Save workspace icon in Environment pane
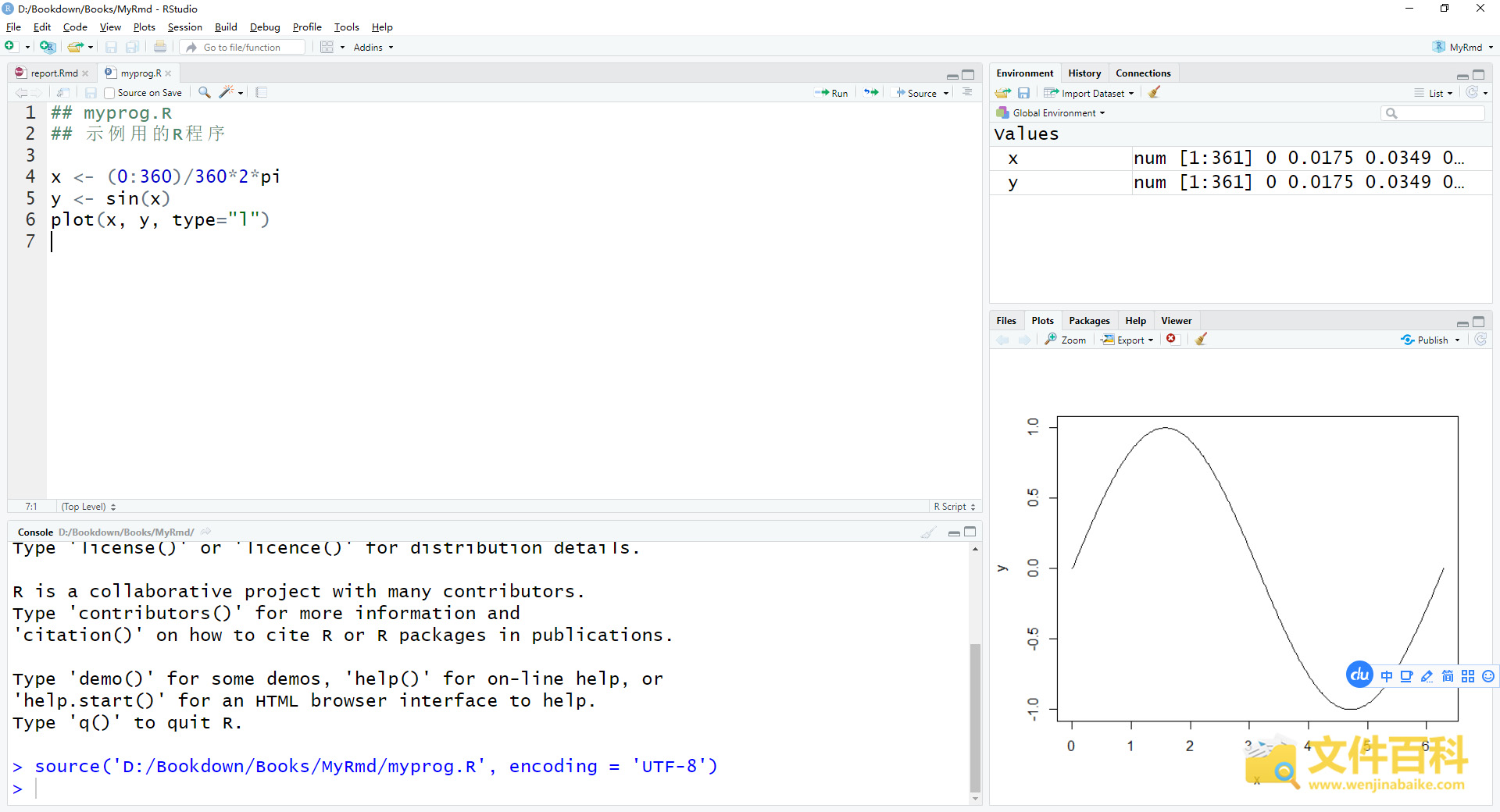Screen dimensions: 1500x812 (x=1023, y=93)
